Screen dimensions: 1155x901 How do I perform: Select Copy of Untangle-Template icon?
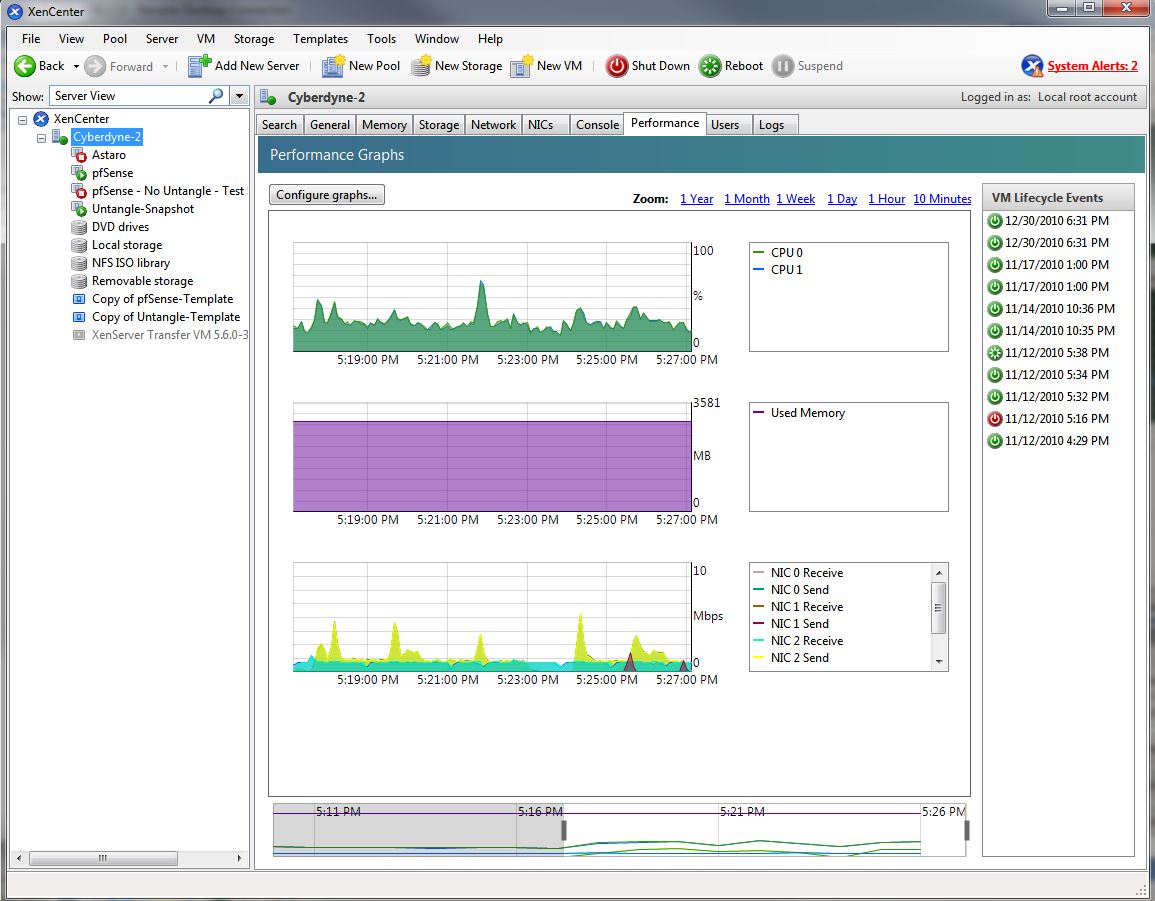click(79, 317)
